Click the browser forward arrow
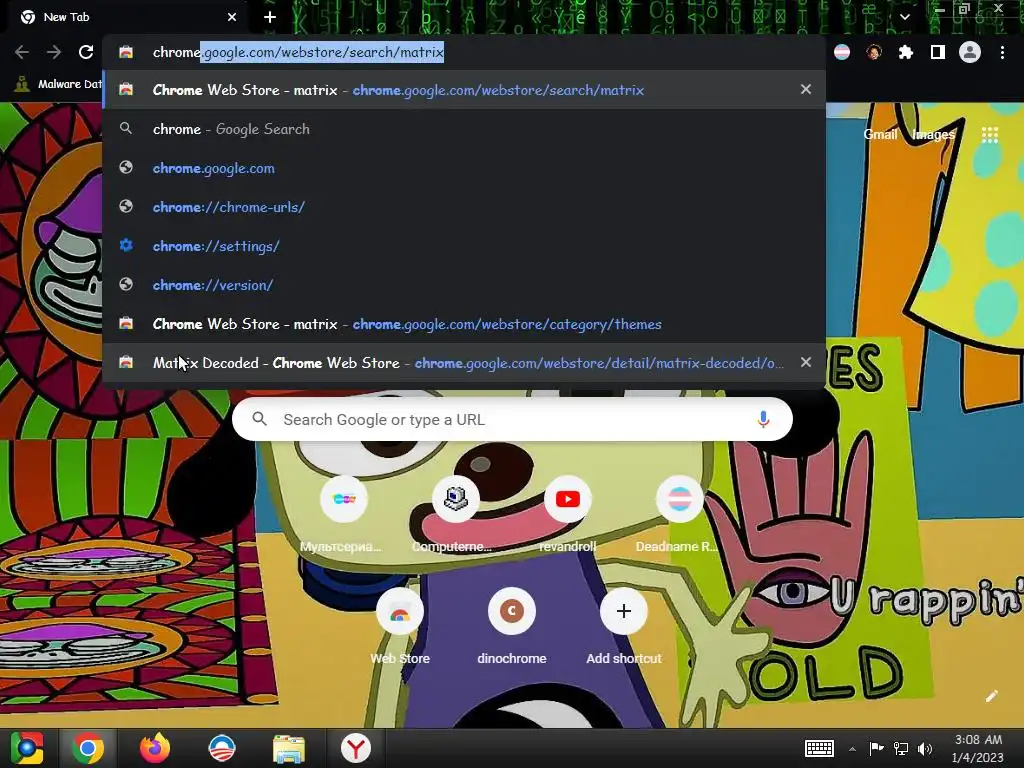This screenshot has width=1024, height=768. pos(54,52)
